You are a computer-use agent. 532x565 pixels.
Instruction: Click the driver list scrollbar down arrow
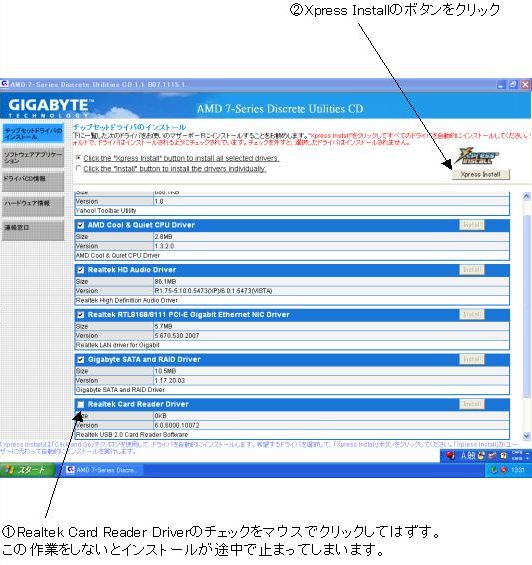click(526, 436)
